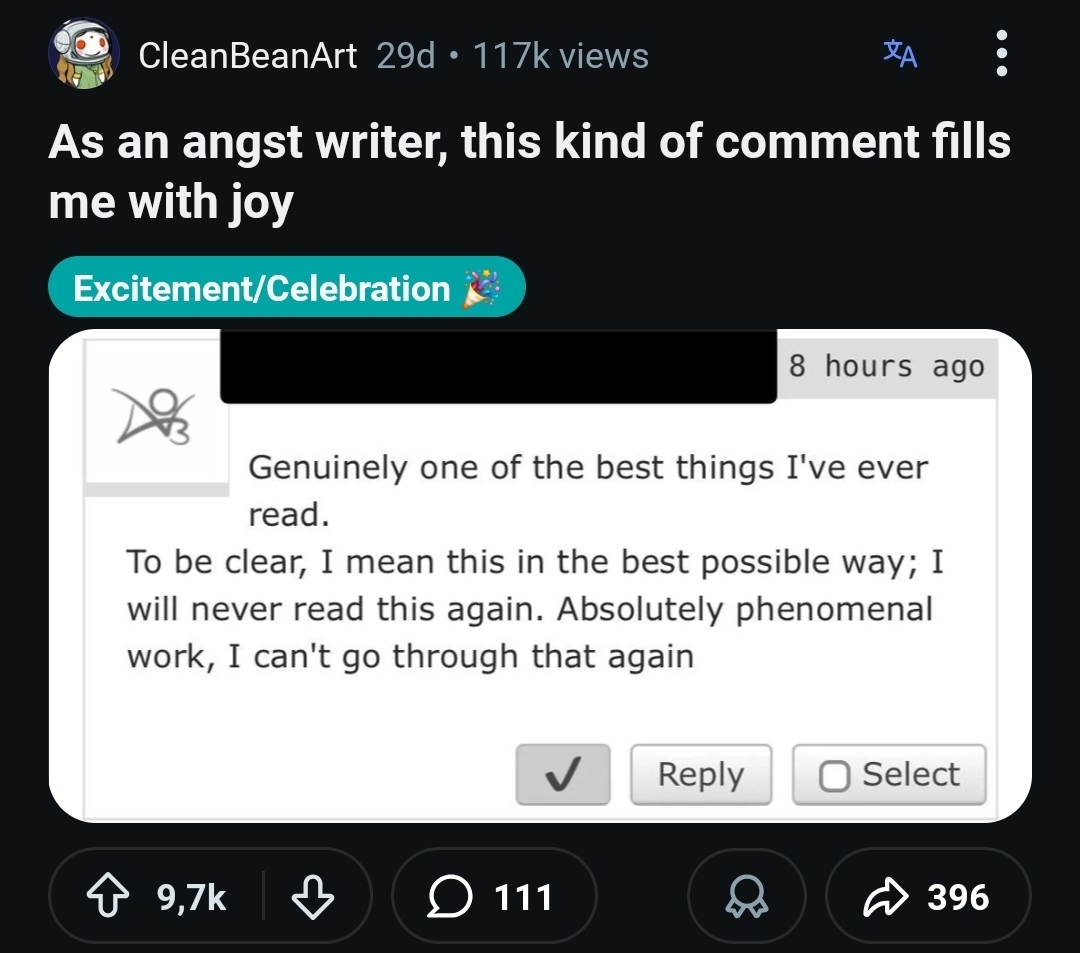Tick the Select checkbox on comment
The width and height of the screenshot is (1080, 953).
point(834,776)
